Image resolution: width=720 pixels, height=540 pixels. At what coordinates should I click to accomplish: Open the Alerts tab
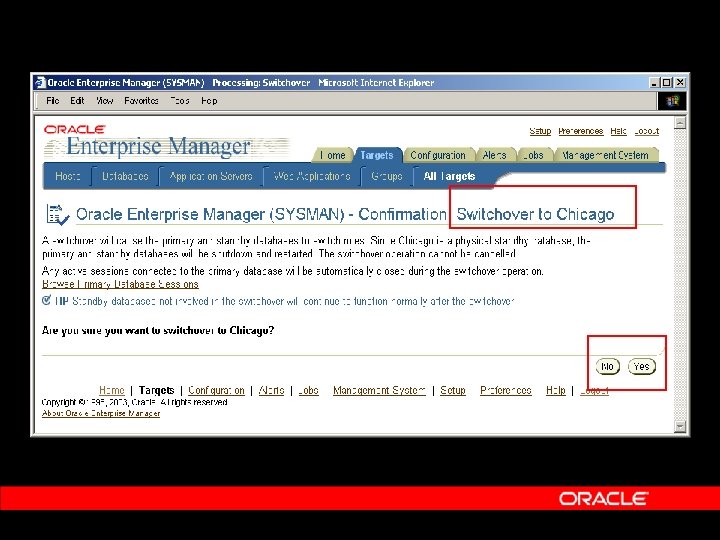[x=495, y=155]
